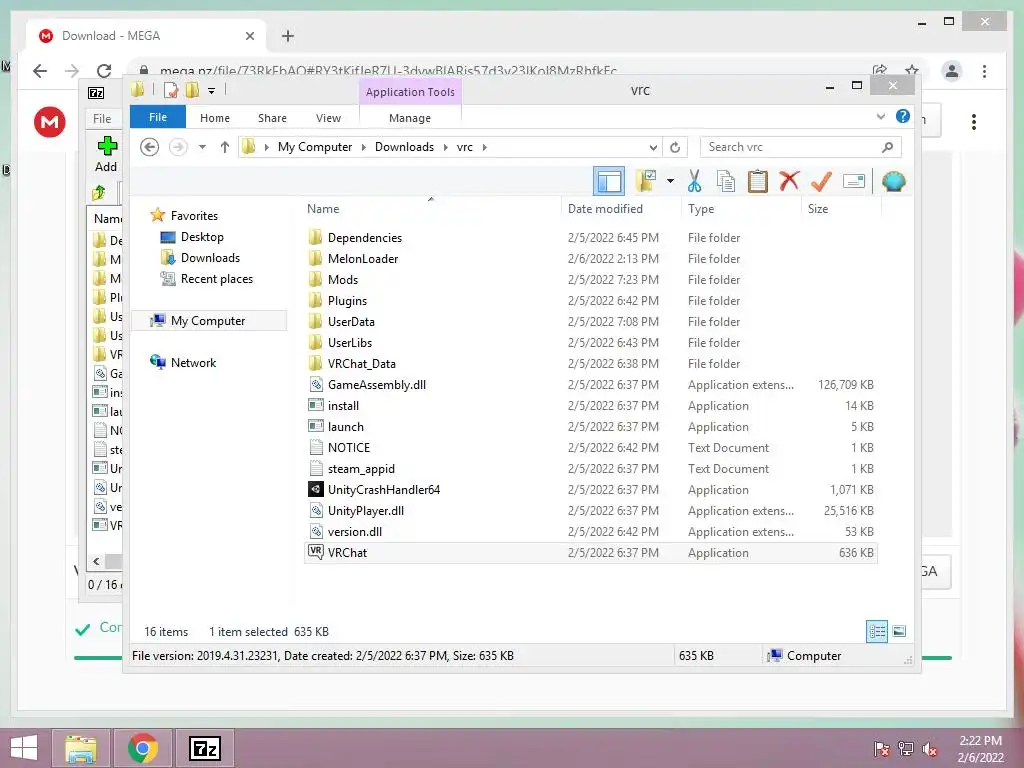1024x768 pixels.
Task: Collapse the ribbon with chevron arrow
Action: point(880,116)
